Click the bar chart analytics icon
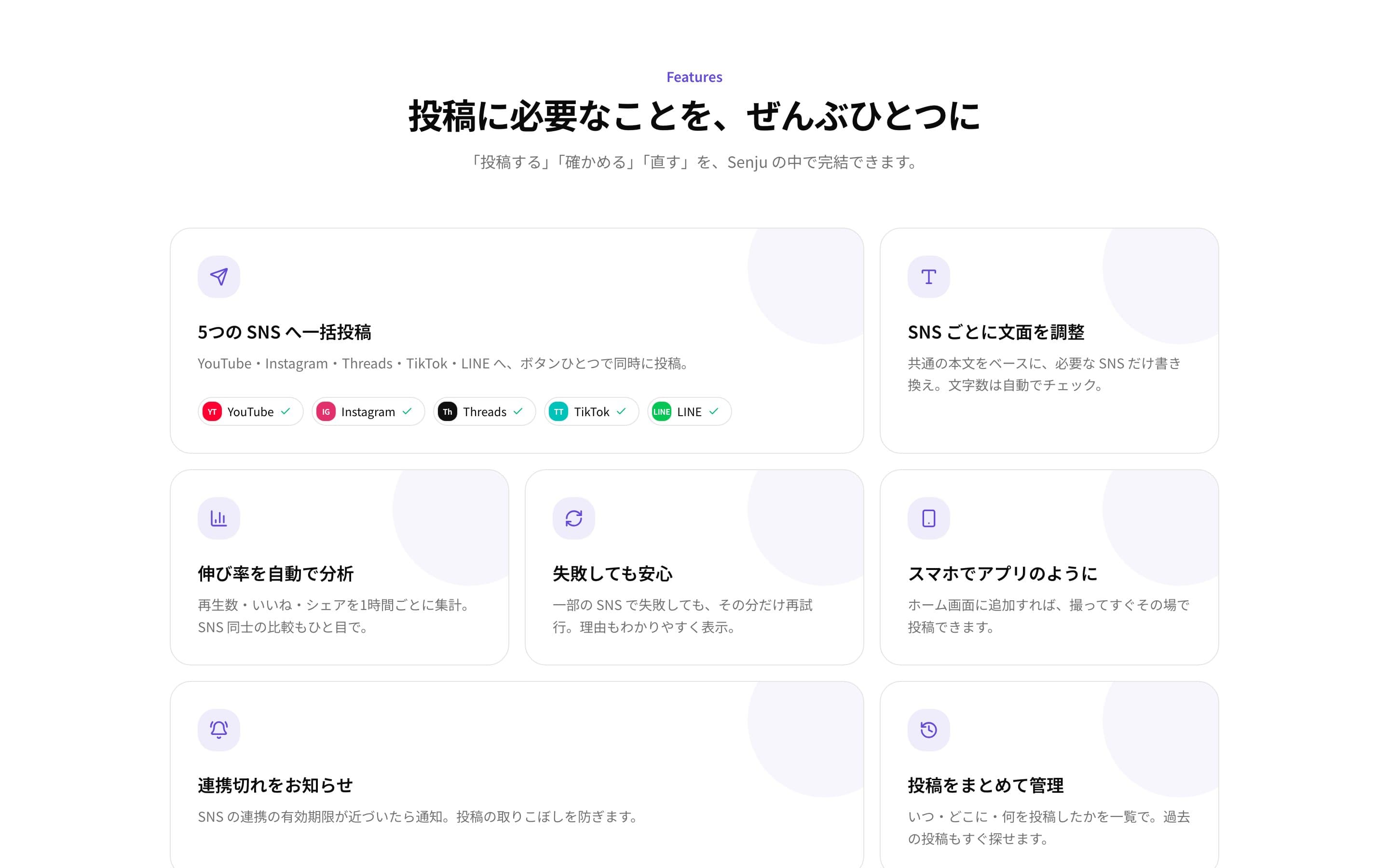This screenshot has width=1389, height=868. point(218,518)
